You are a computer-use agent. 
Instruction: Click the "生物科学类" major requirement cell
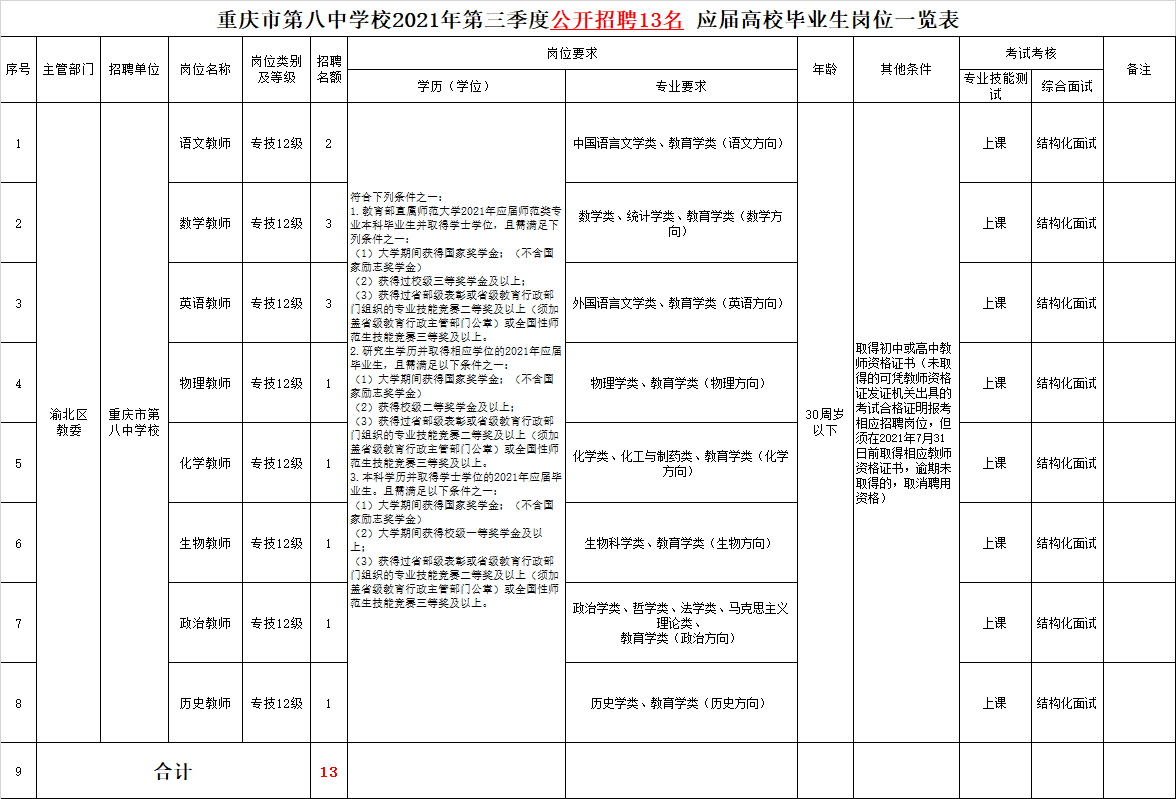coord(681,543)
